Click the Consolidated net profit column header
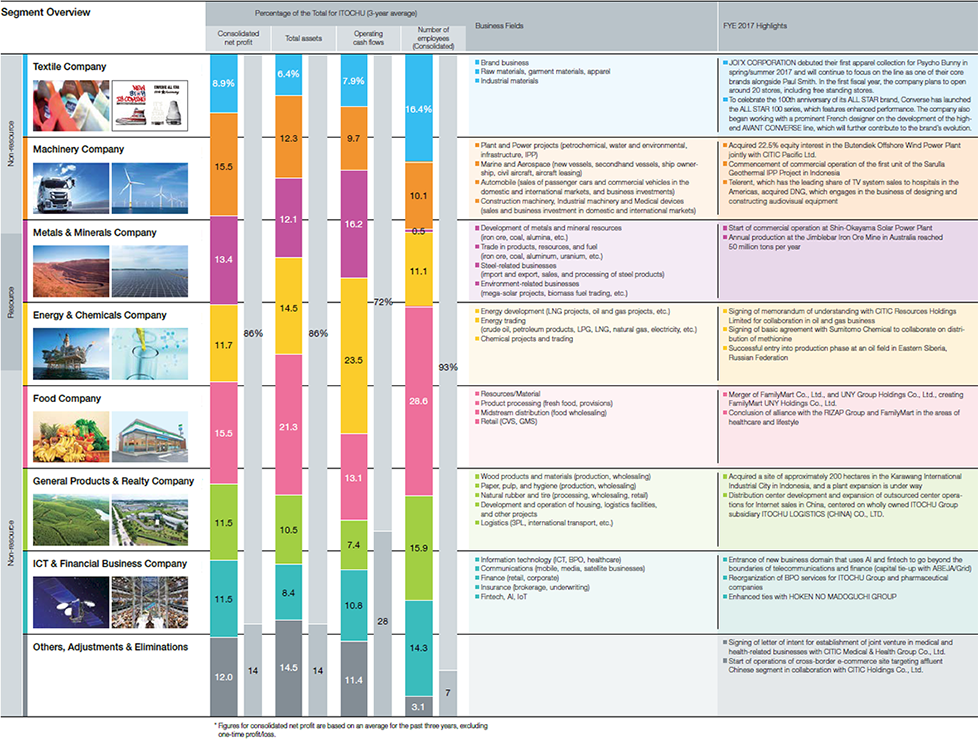Viewport: 978px width, 740px height. [238, 38]
